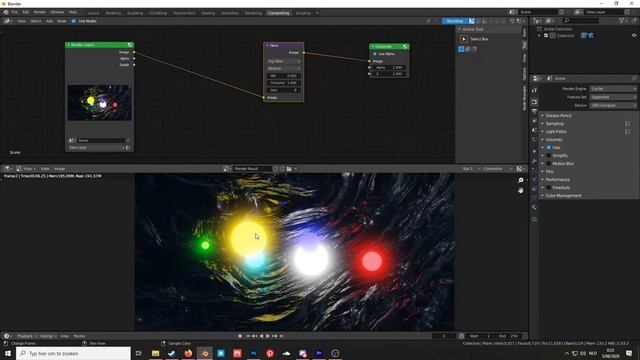Enable the Motion Blur checkbox

(549, 164)
